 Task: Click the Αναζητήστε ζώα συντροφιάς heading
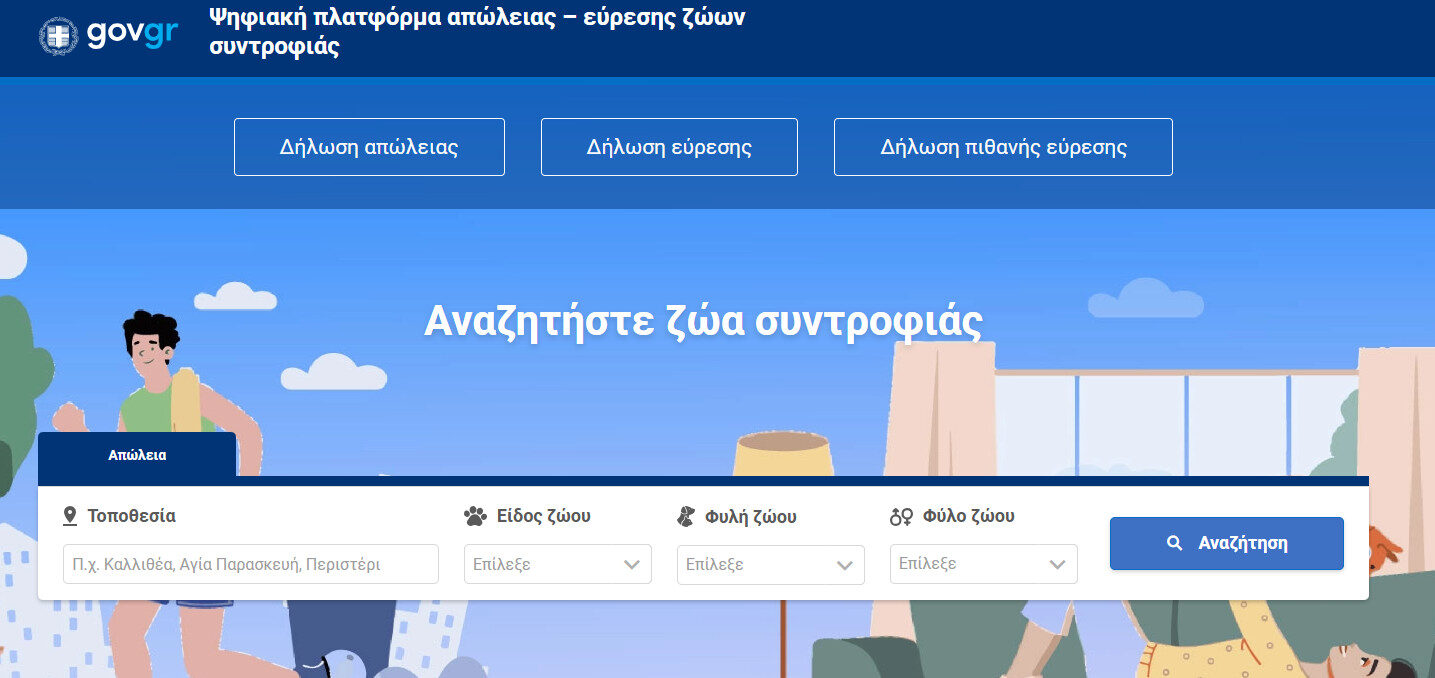click(x=703, y=322)
